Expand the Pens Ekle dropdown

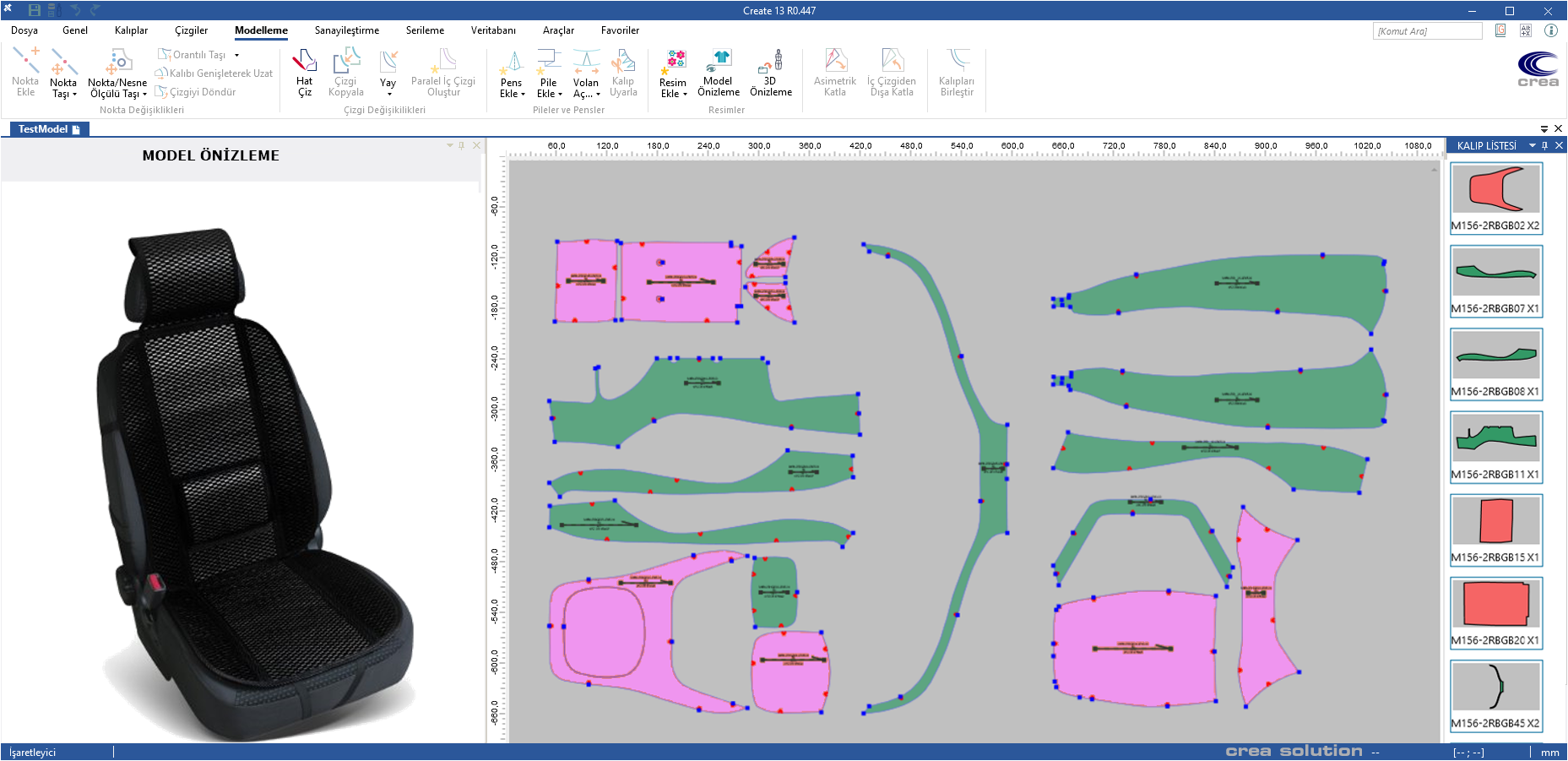pos(512,94)
